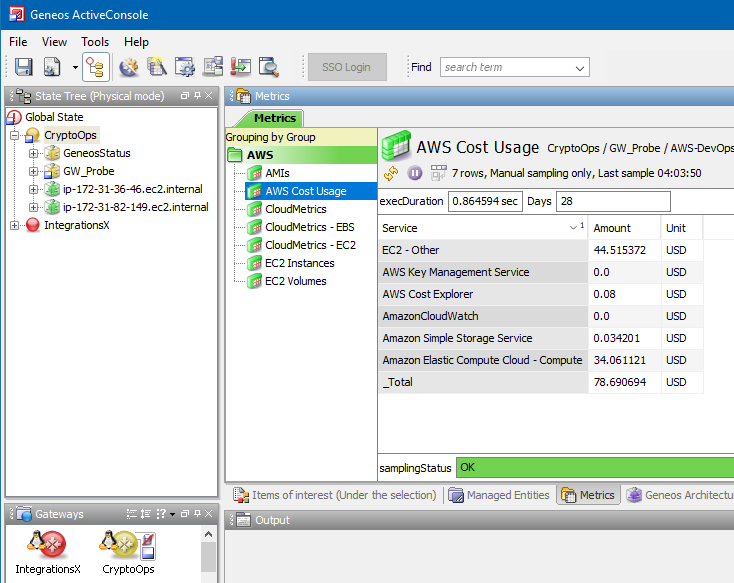Click the red exclamation alert window icon
This screenshot has height=583, width=734.
pyautogui.click(x=241, y=67)
